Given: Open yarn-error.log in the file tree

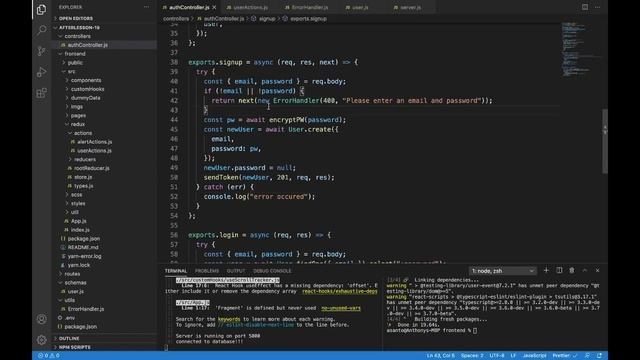Looking at the screenshot, I should click(84, 256).
